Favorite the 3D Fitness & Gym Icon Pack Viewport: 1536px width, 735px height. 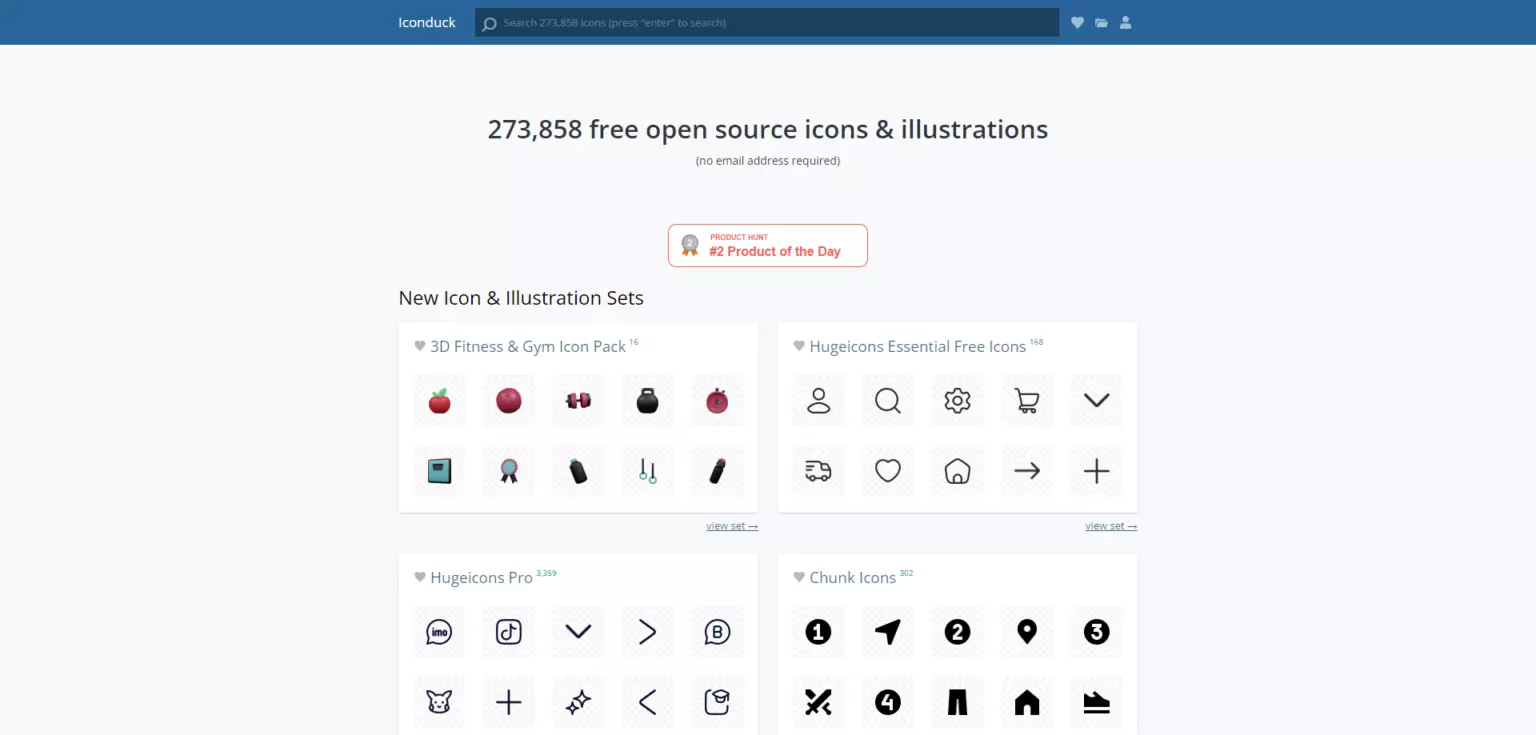420,346
